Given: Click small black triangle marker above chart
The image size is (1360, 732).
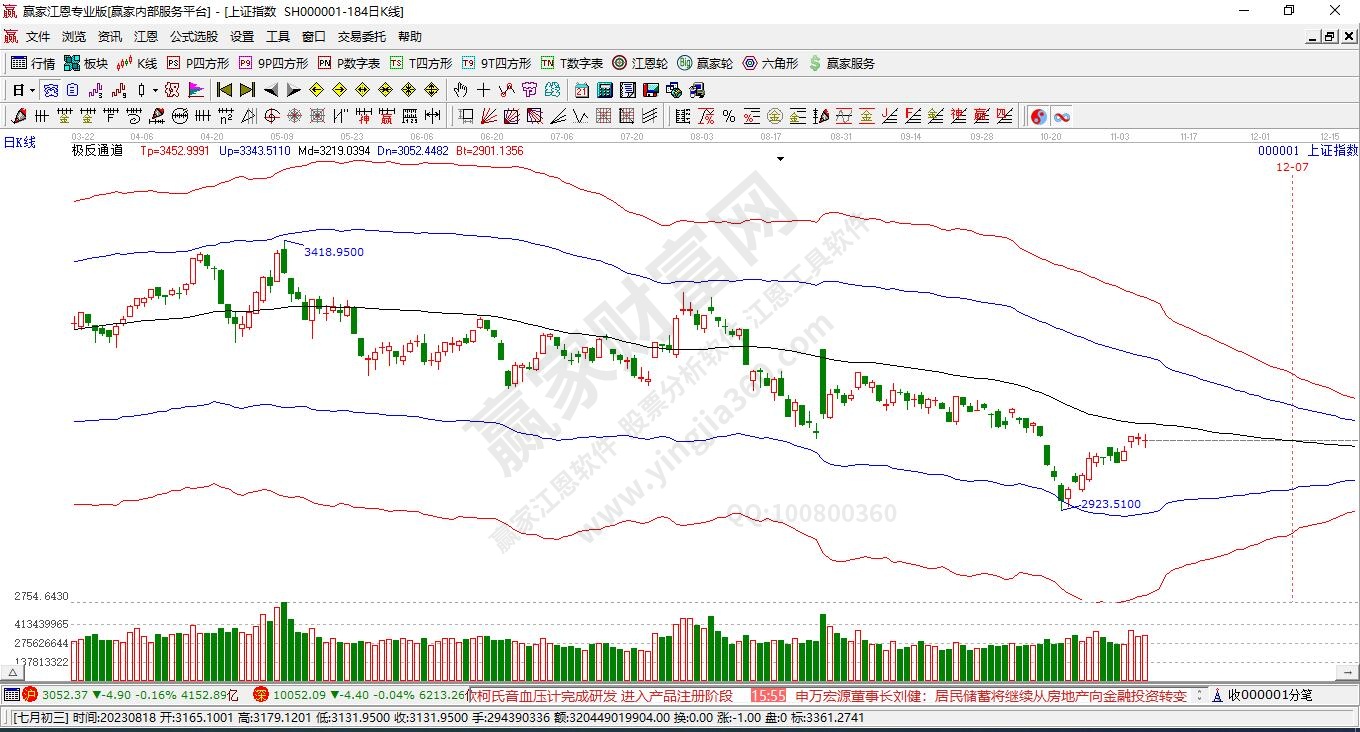Looking at the screenshot, I should click(x=780, y=159).
